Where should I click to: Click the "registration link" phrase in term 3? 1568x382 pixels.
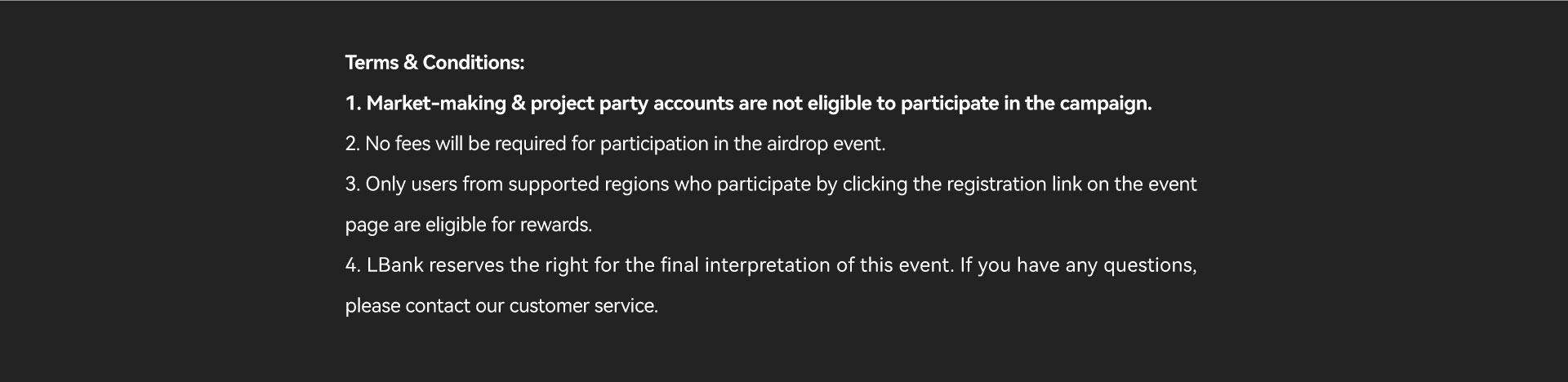click(x=1013, y=184)
